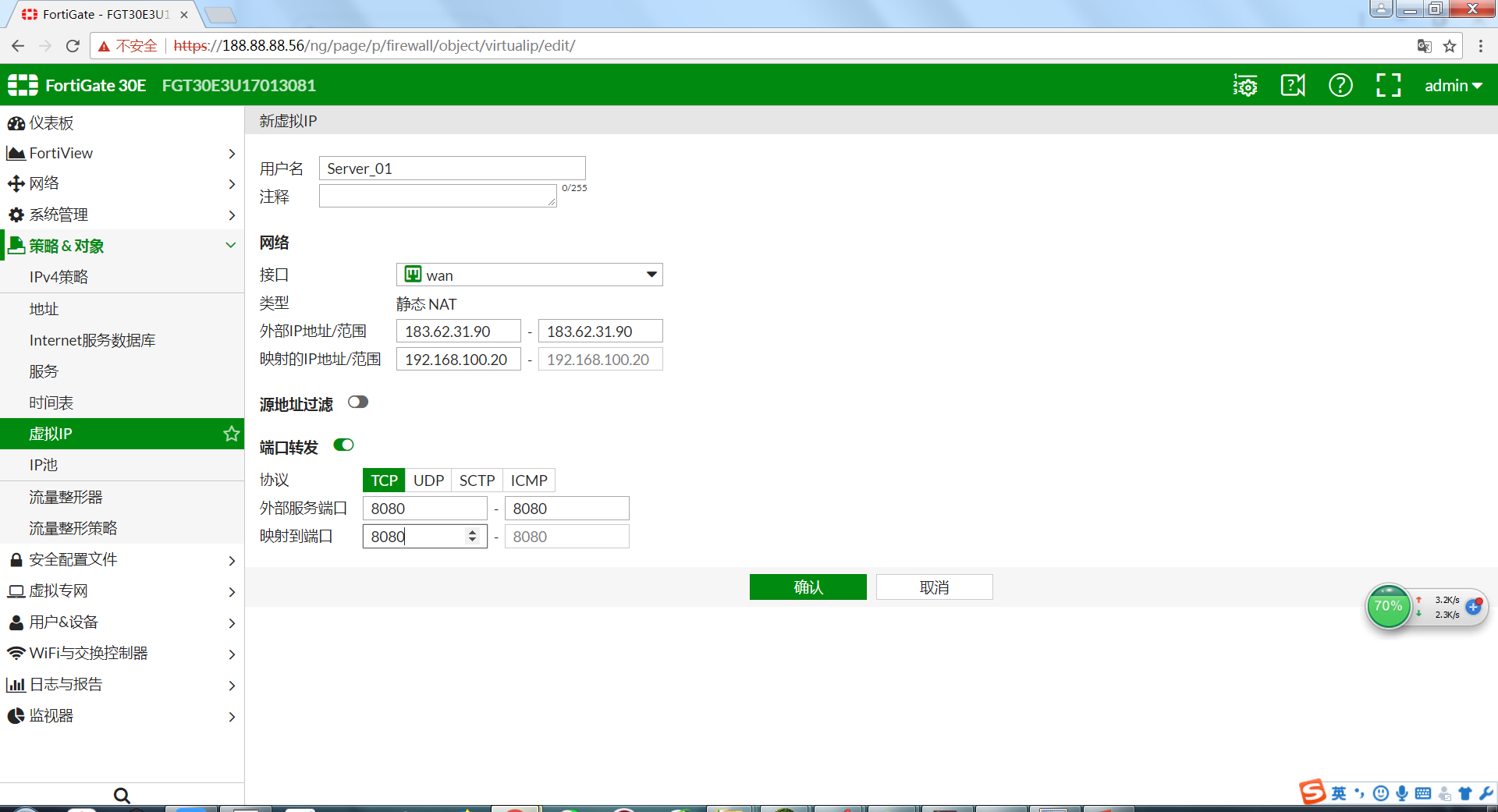Viewport: 1498px width, 812px height.
Task: Open the admin user dropdown
Action: tap(1453, 86)
